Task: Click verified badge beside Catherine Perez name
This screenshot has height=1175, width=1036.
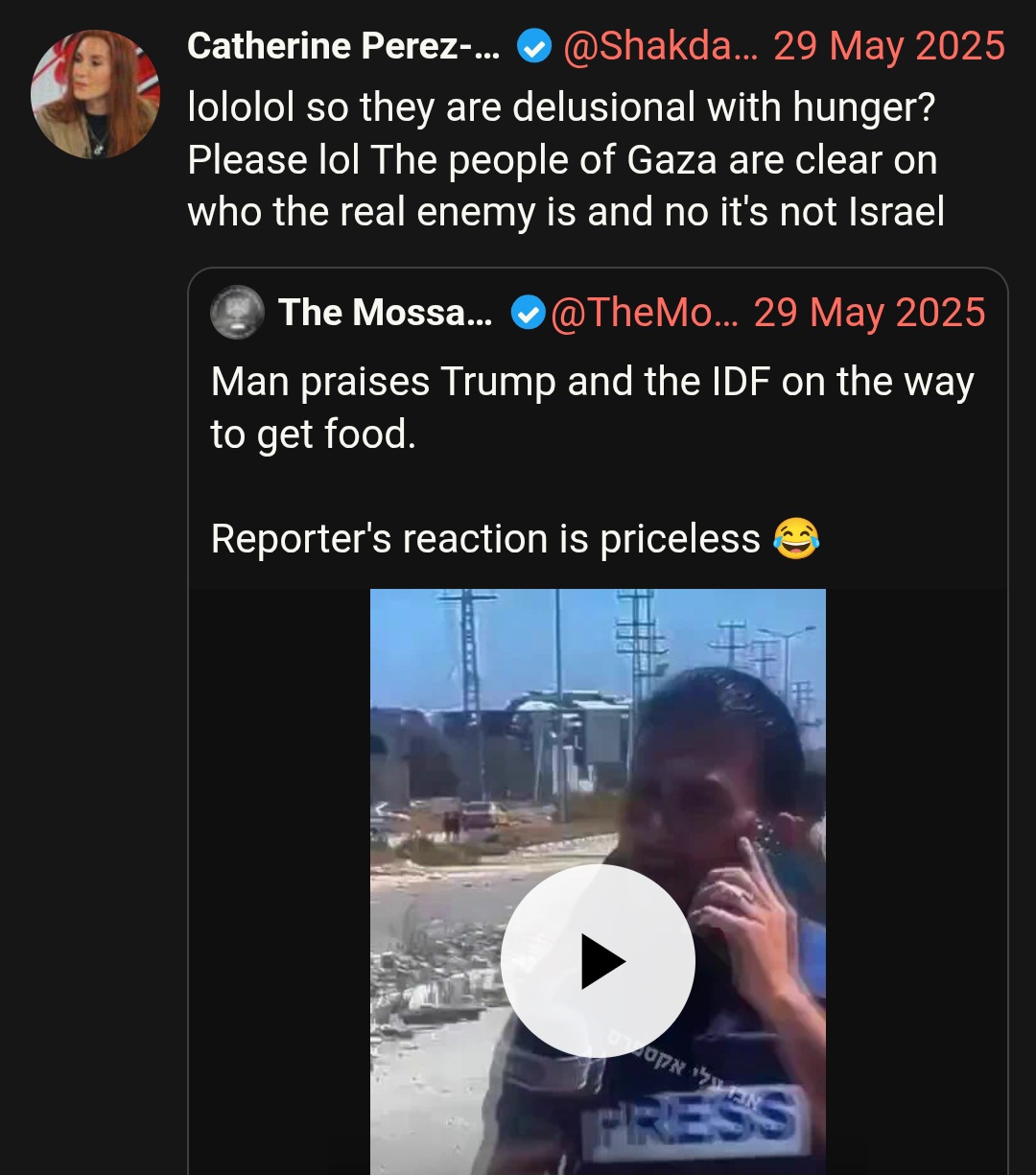Action: pyautogui.click(x=534, y=46)
